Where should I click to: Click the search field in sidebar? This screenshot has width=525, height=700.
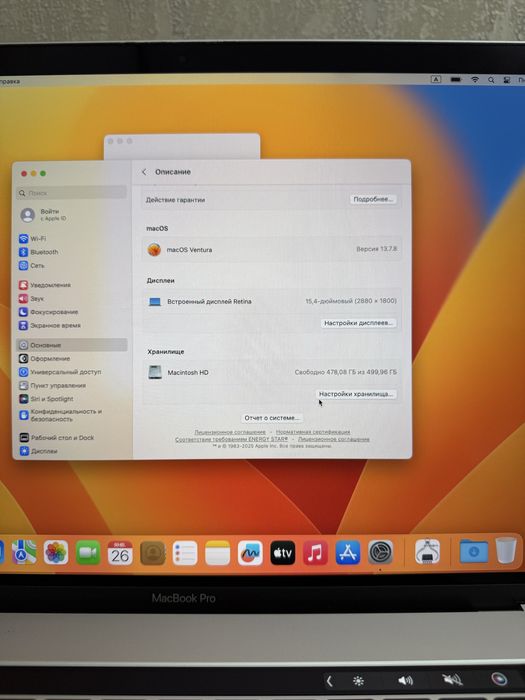point(71,193)
